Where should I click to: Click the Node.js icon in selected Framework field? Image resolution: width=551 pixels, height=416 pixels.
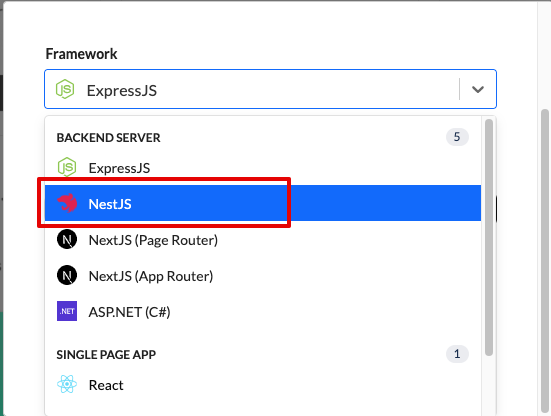point(65,89)
